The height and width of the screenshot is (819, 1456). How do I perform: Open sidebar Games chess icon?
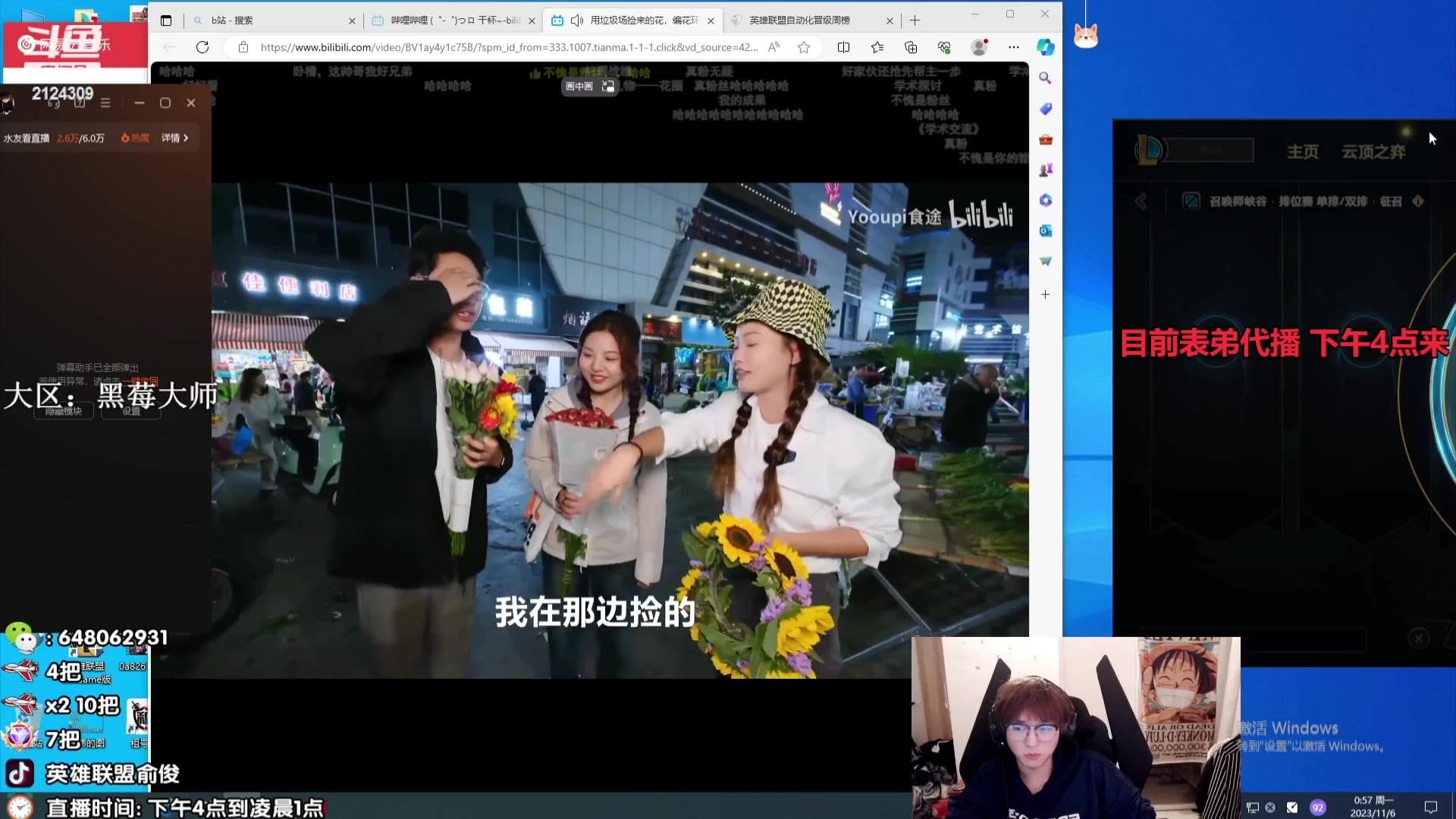(x=1045, y=170)
